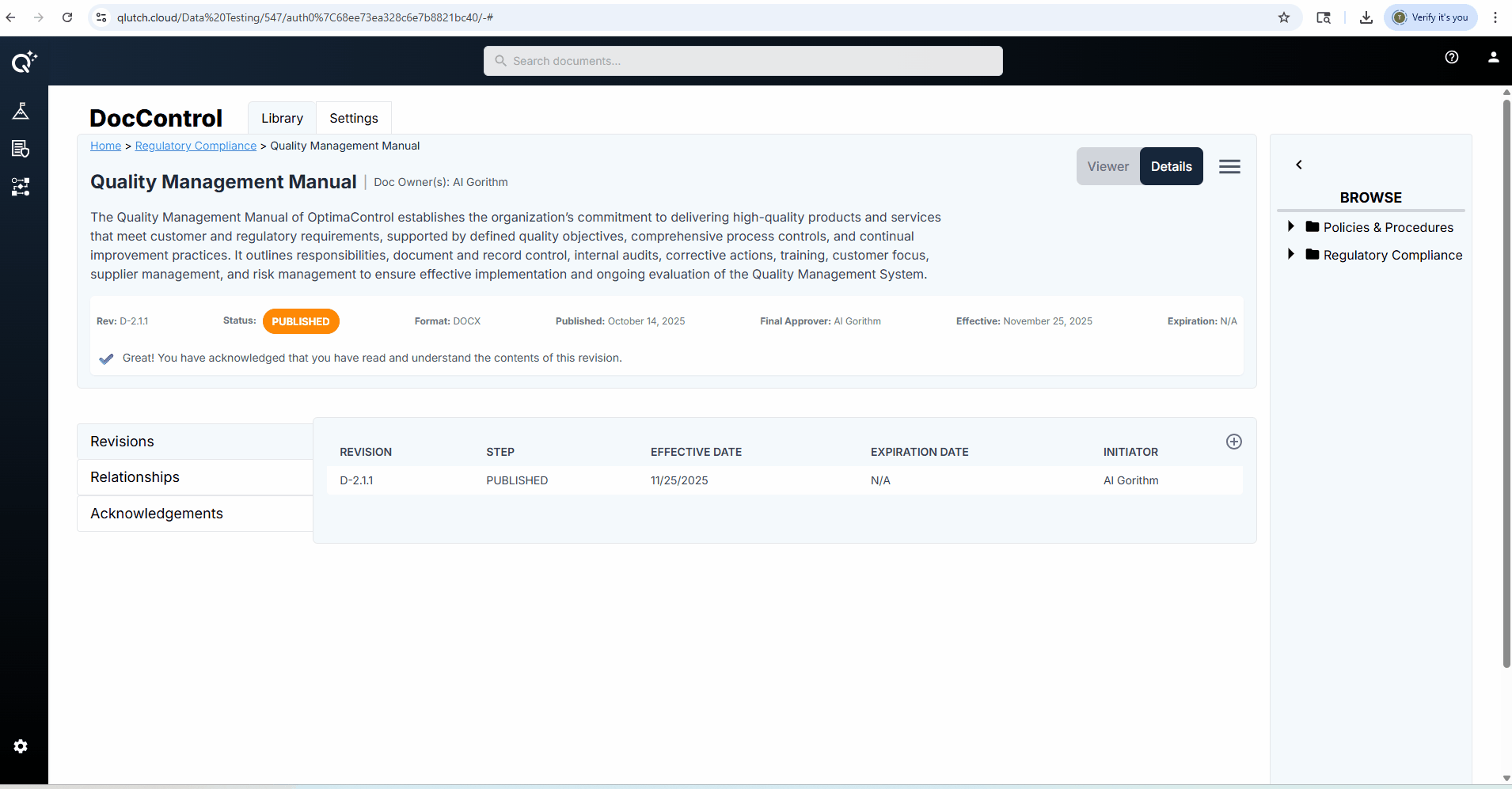Open the user account icon

coord(1493,56)
